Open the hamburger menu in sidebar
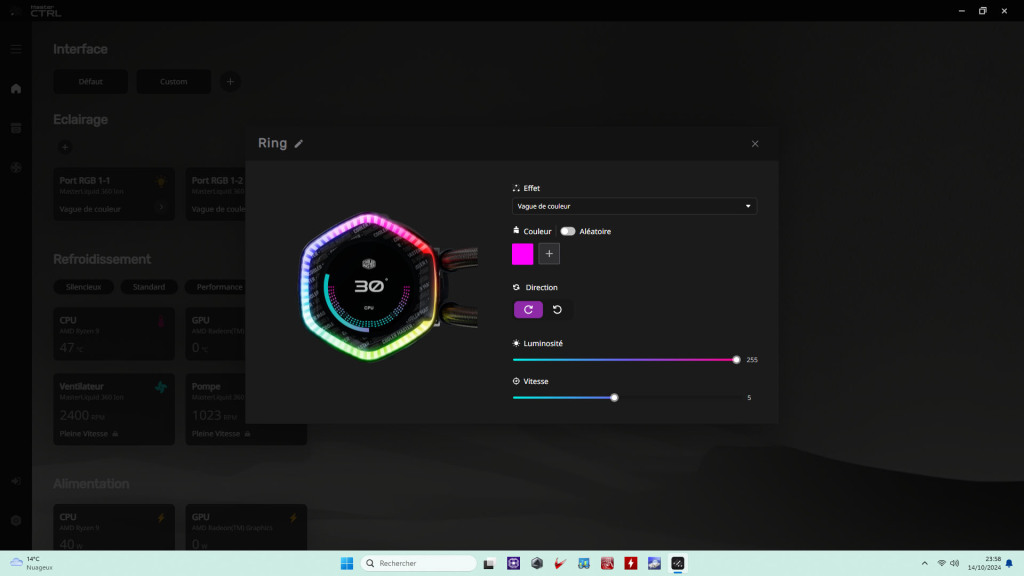The image size is (1024, 576). pyautogui.click(x=16, y=49)
